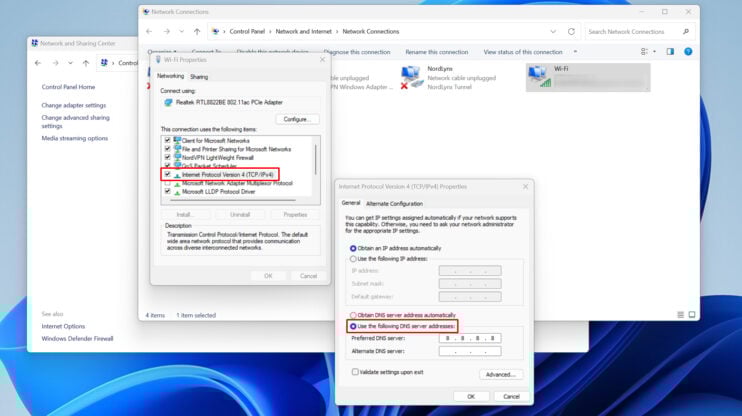Click the back arrow in Network Connections
This screenshot has height=416, width=742.
tap(152, 31)
